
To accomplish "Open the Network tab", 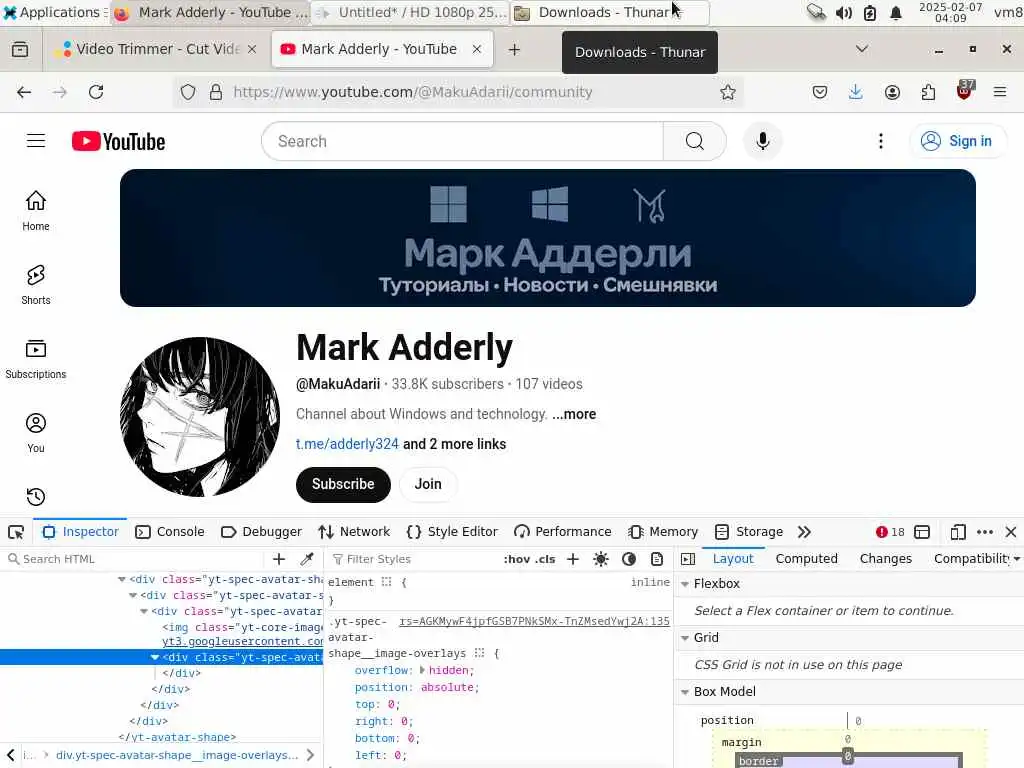I will click(354, 532).
